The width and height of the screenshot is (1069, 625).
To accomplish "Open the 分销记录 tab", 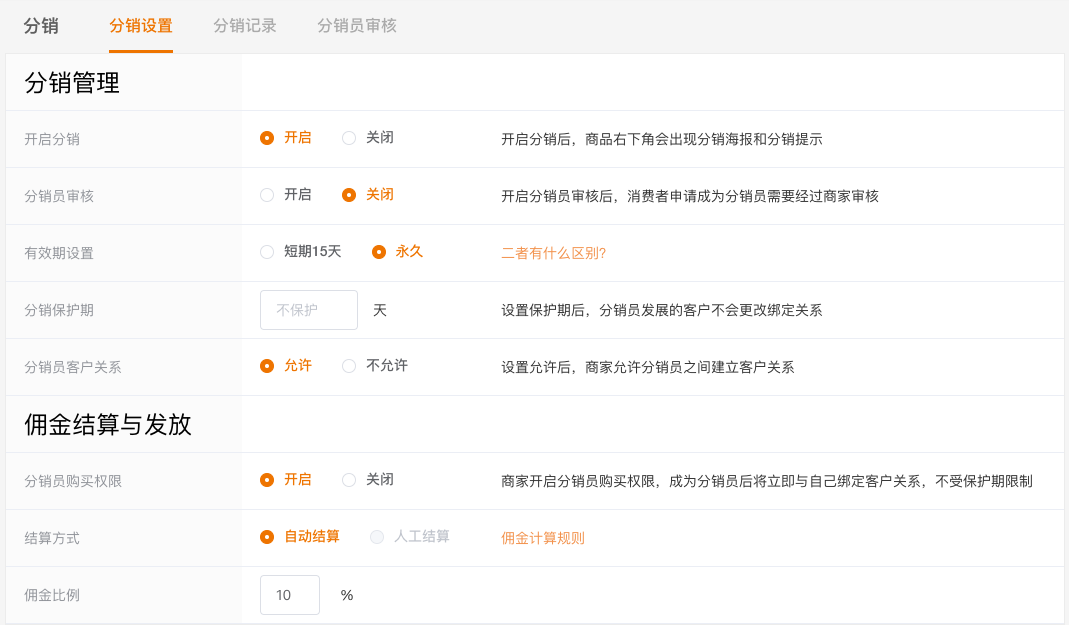I will click(245, 26).
